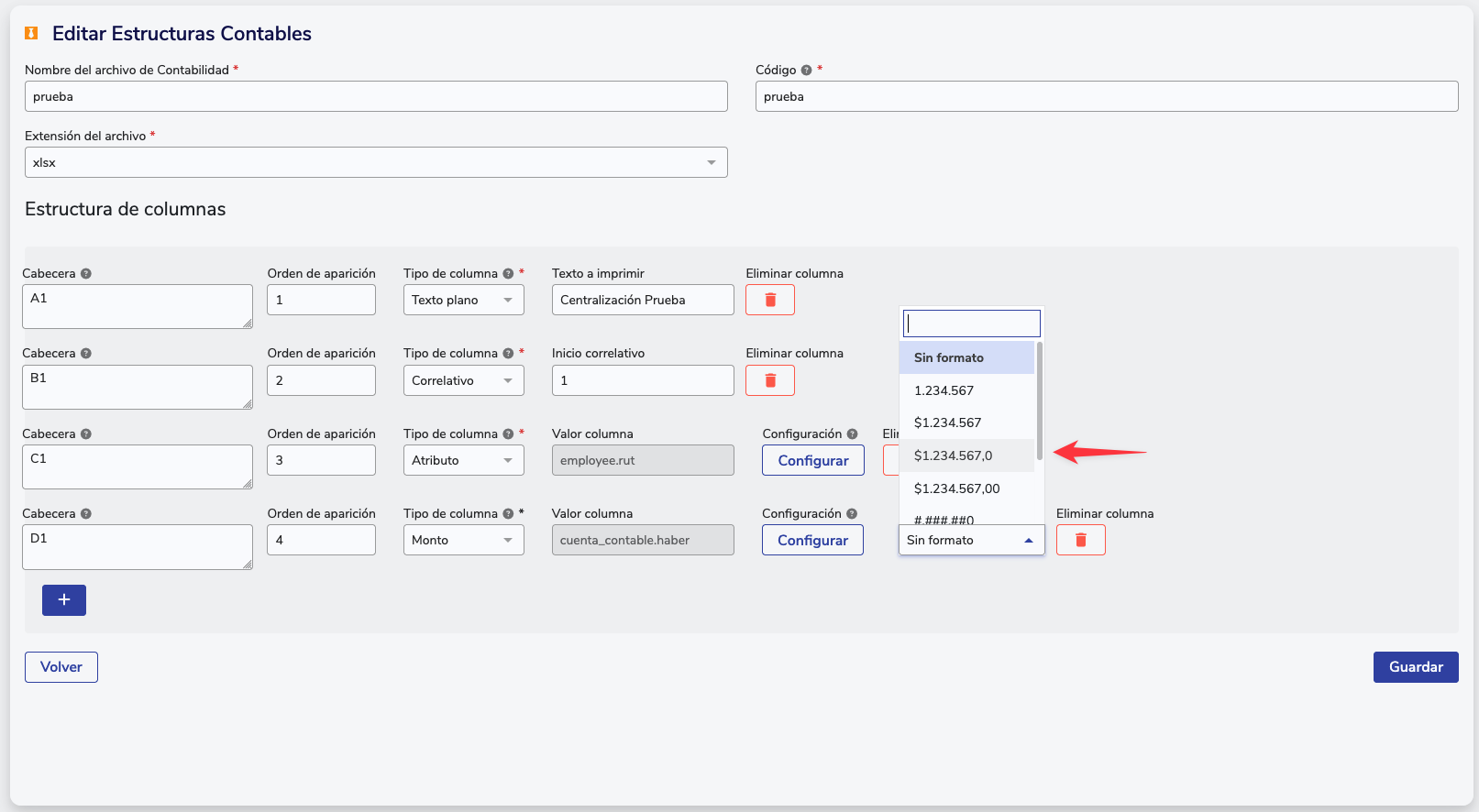Click the Volver button
The width and height of the screenshot is (1479, 812).
click(61, 667)
